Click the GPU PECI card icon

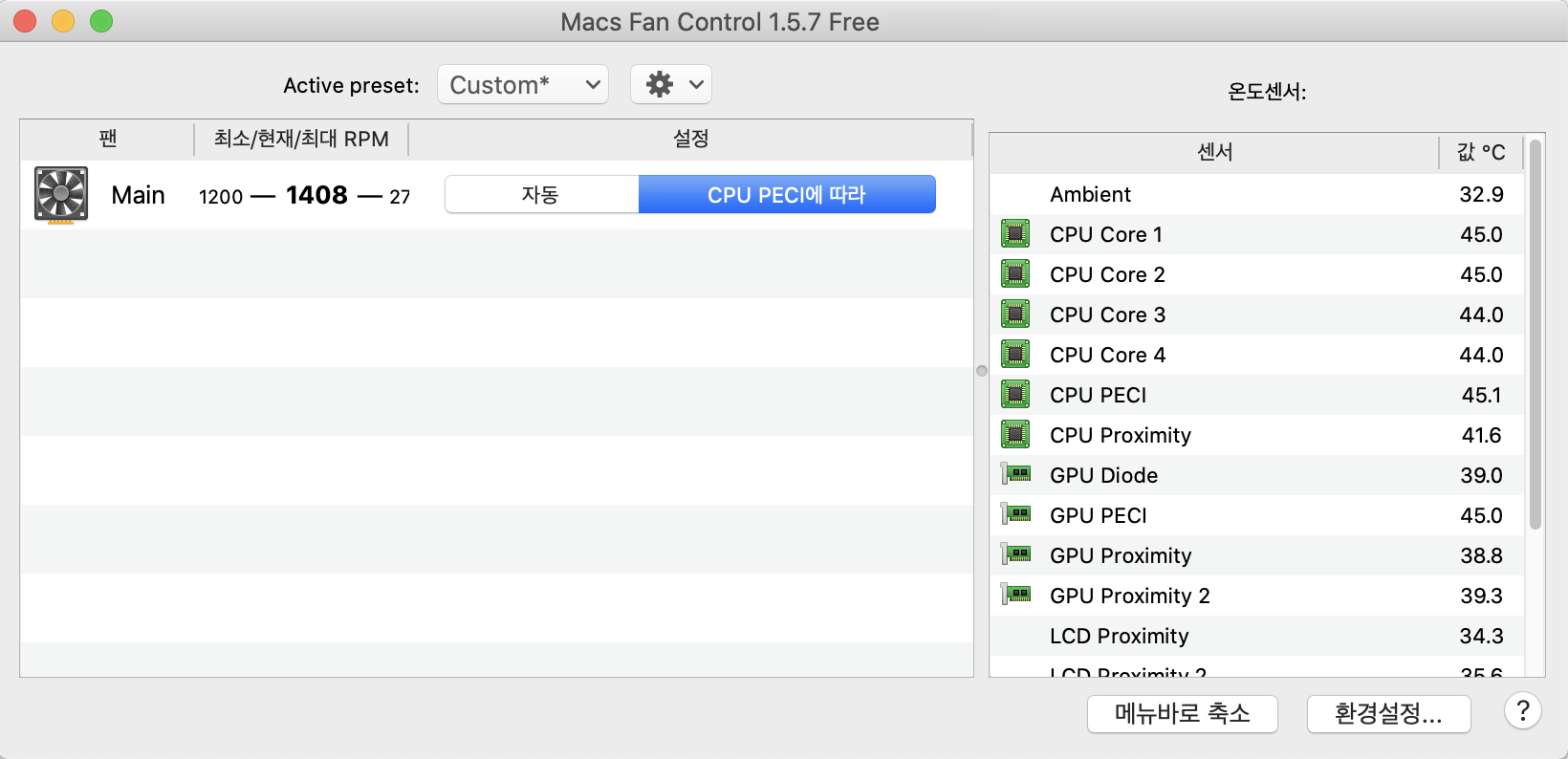point(1015,514)
